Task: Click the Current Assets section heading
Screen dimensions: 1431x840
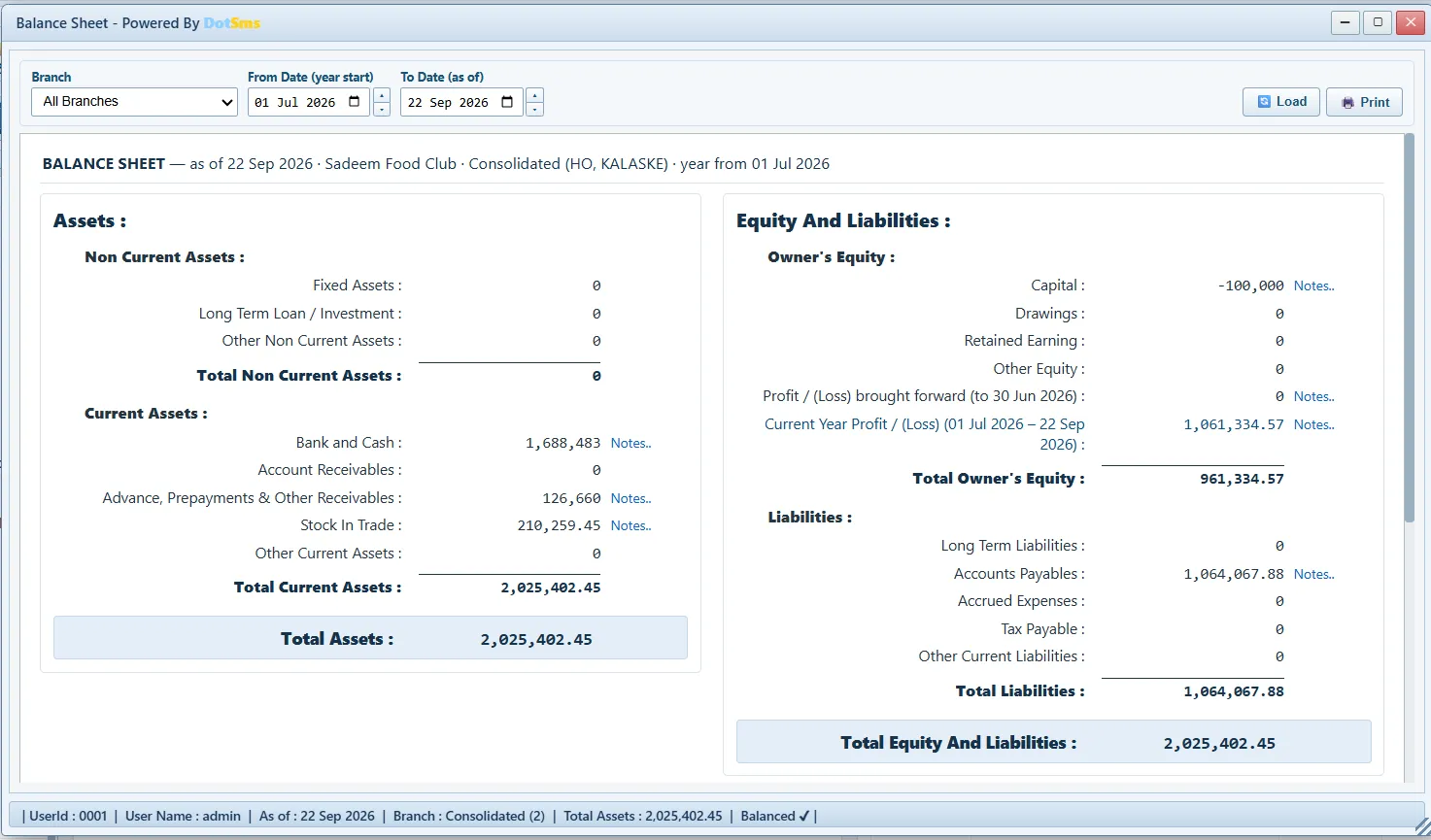Action: click(x=146, y=414)
